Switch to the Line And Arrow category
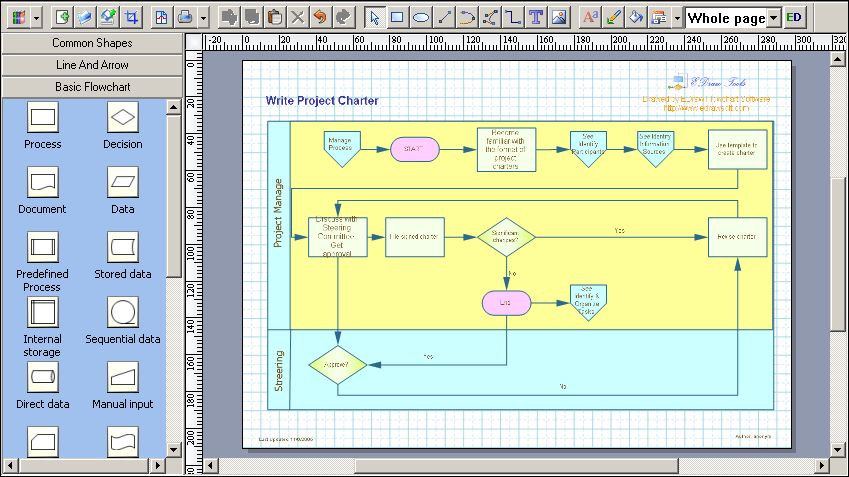This screenshot has width=849, height=477. 93,65
